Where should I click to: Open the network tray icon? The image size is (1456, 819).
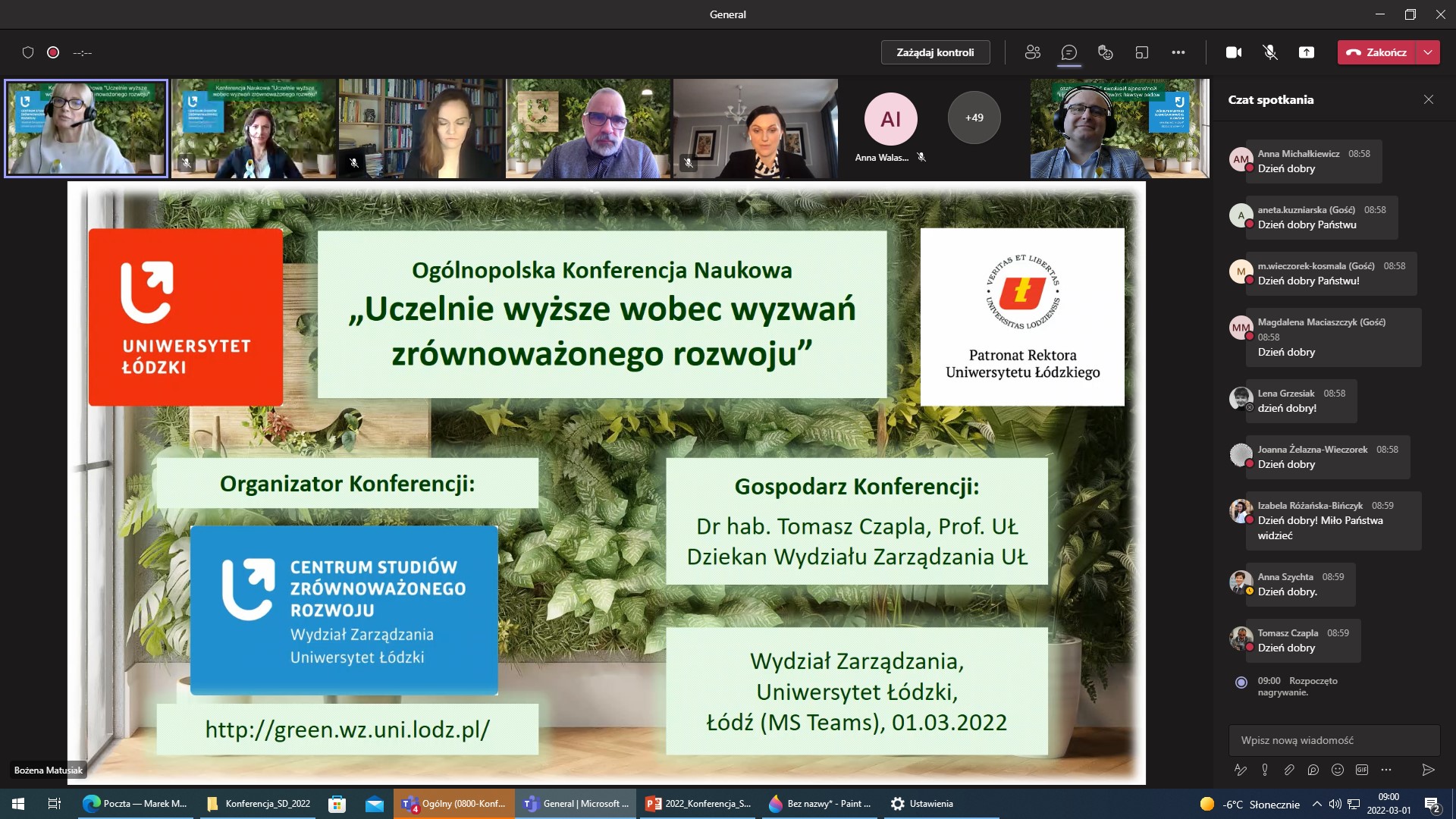click(x=1354, y=805)
